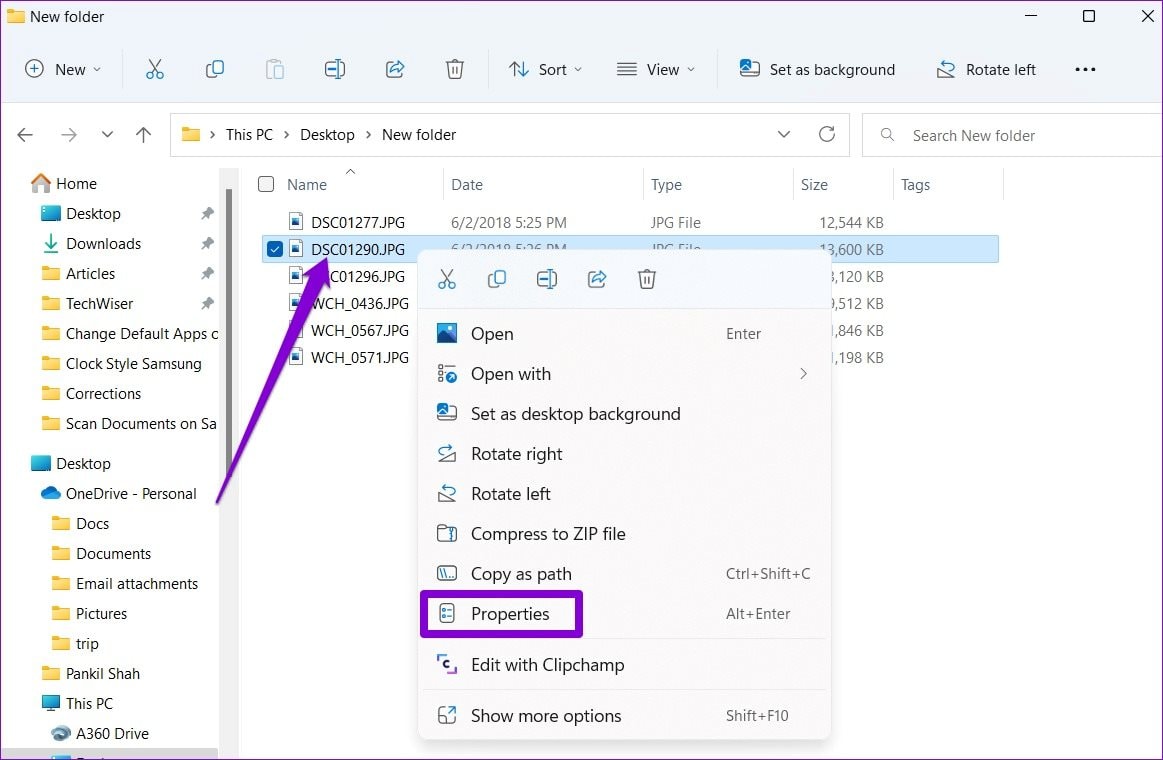Screen dimensions: 1163x760
Task: Click Copy icon in context menu
Action: point(497,280)
